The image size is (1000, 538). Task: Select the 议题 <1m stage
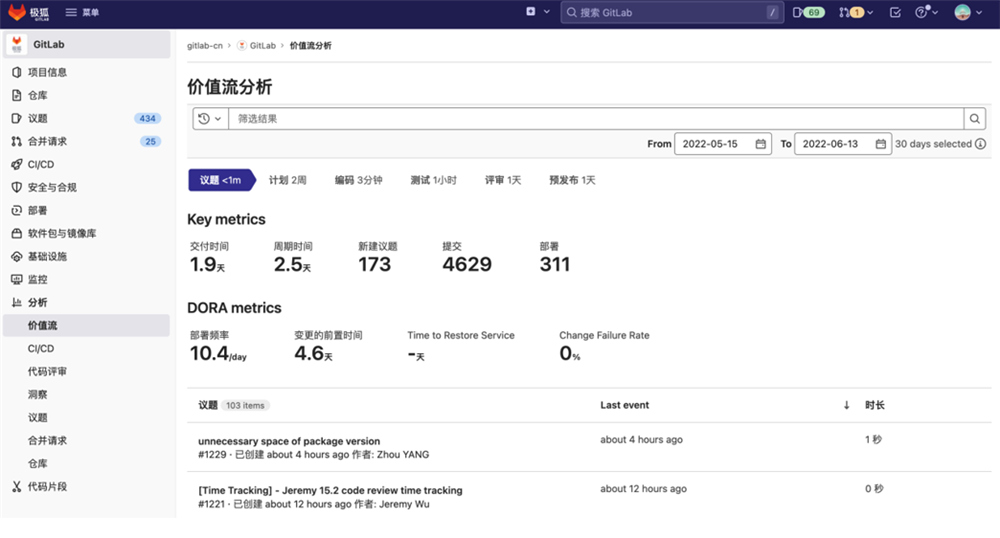tap(221, 180)
